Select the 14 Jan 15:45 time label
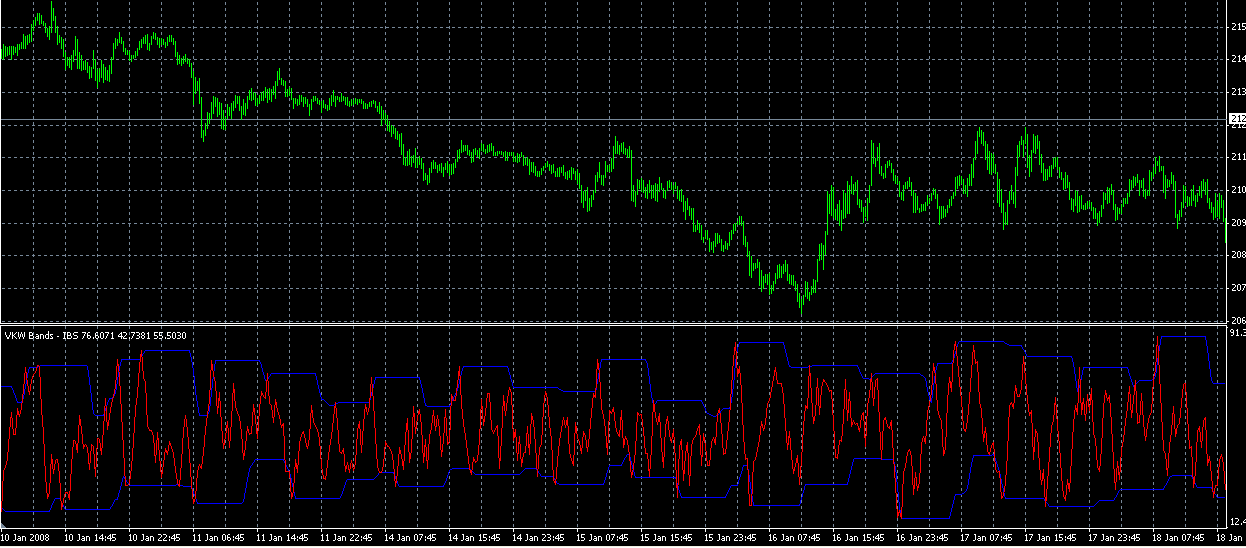1246x548 pixels. click(x=475, y=538)
